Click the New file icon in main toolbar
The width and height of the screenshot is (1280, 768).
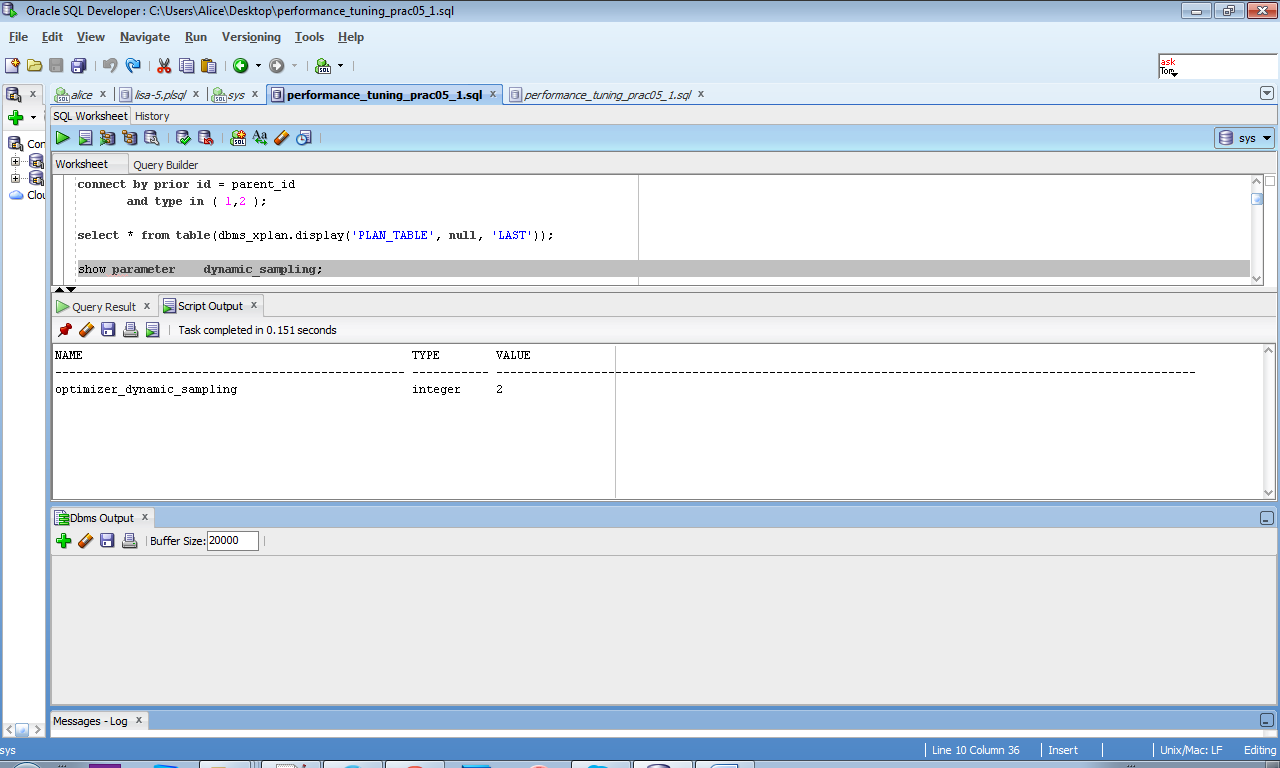point(12,66)
